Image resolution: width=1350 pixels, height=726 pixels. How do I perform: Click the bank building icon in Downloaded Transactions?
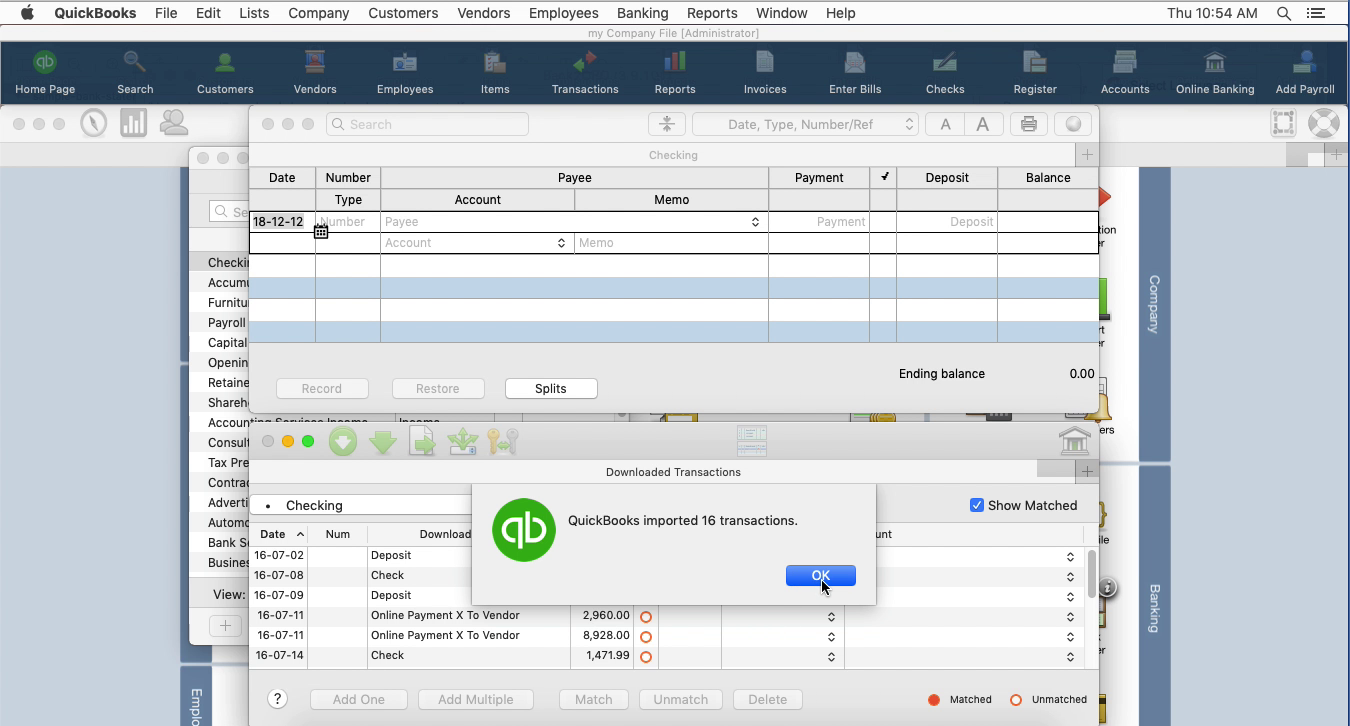[x=1074, y=441]
